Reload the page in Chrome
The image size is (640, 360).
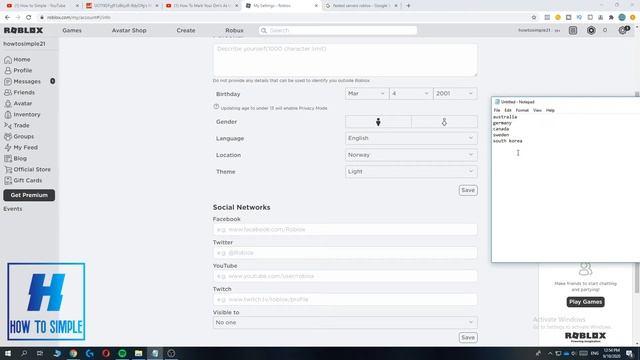click(29, 18)
